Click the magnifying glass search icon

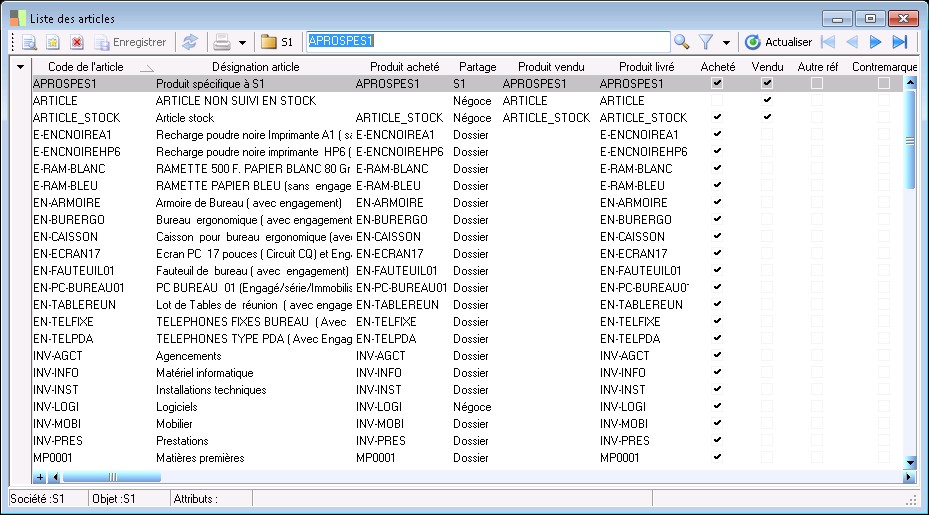(682, 42)
